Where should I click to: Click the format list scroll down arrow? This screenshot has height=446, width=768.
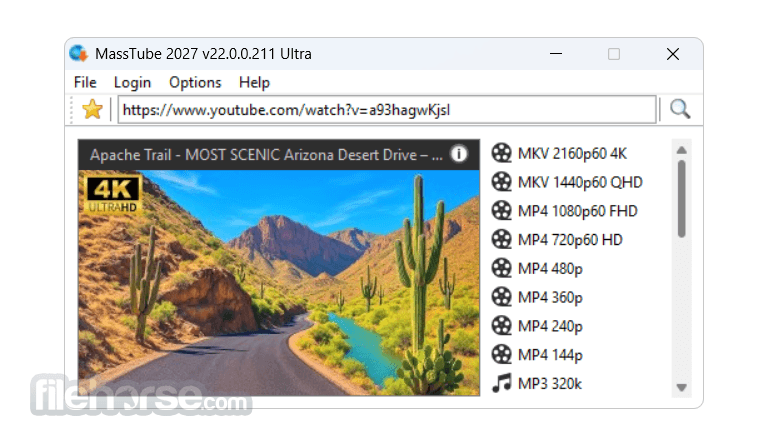(681, 388)
